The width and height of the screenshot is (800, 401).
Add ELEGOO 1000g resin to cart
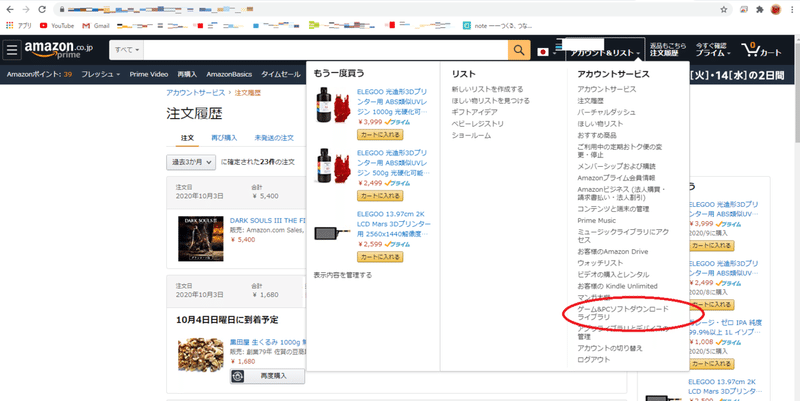(x=380, y=135)
